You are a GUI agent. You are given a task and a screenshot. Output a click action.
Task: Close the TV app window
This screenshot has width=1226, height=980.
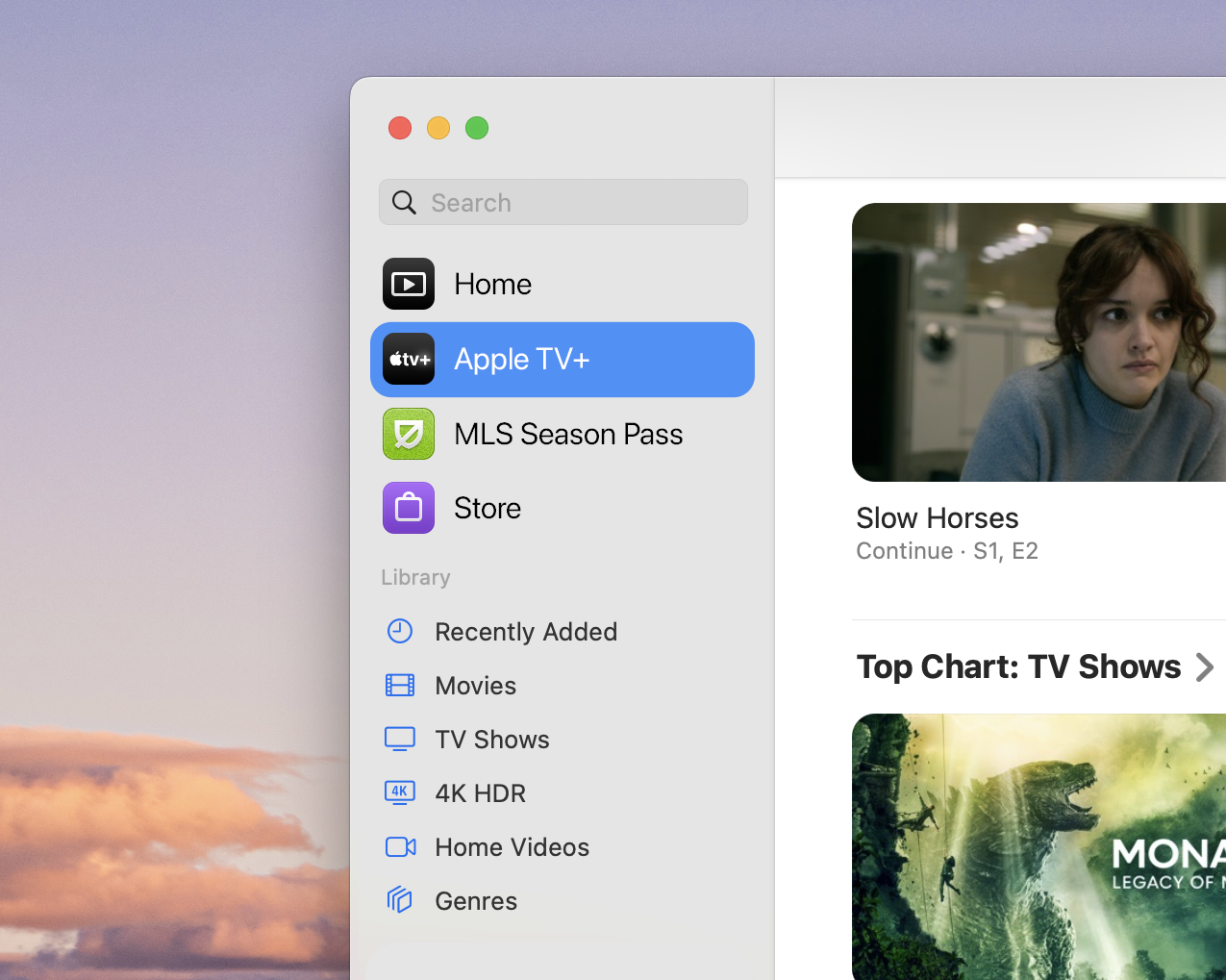pyautogui.click(x=400, y=128)
